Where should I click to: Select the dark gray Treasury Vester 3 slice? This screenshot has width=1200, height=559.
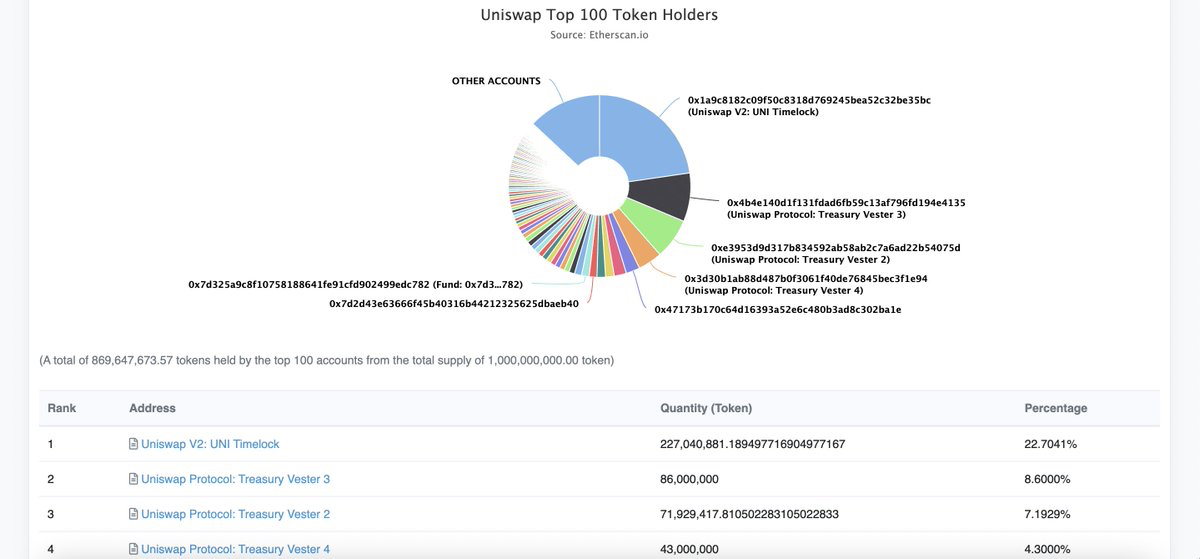tap(660, 197)
